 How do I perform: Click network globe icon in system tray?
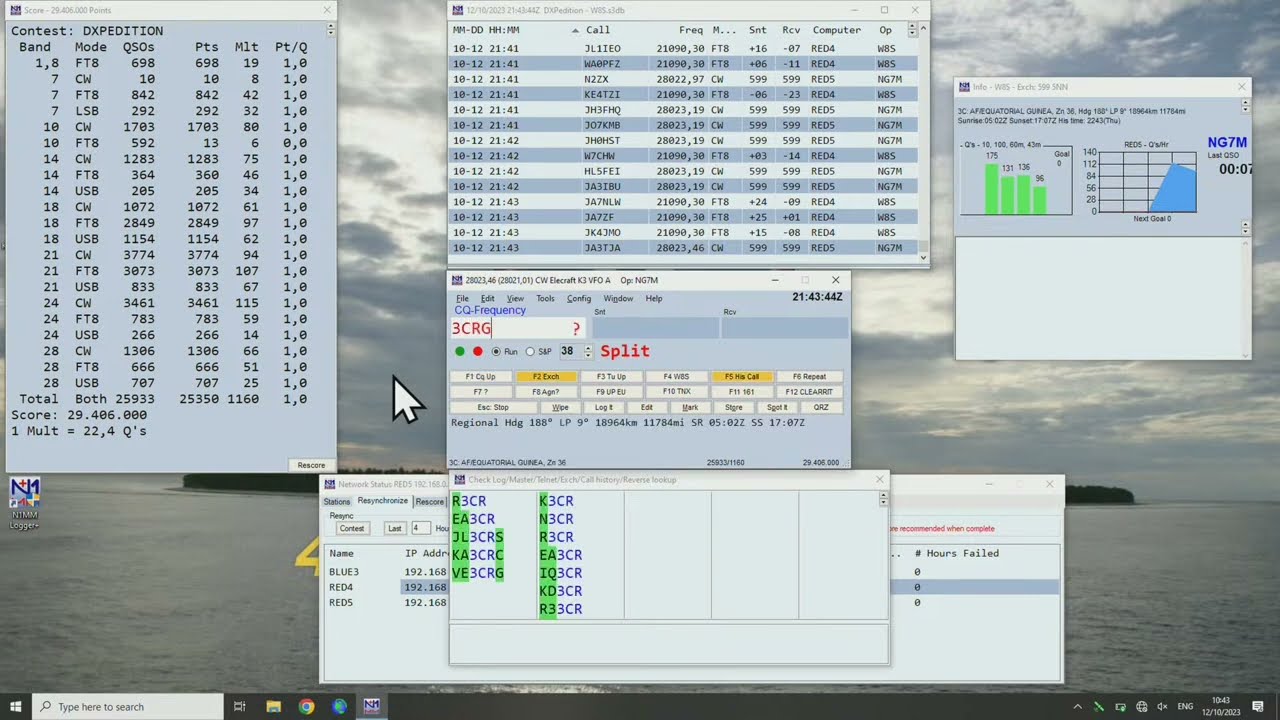tap(1142, 706)
